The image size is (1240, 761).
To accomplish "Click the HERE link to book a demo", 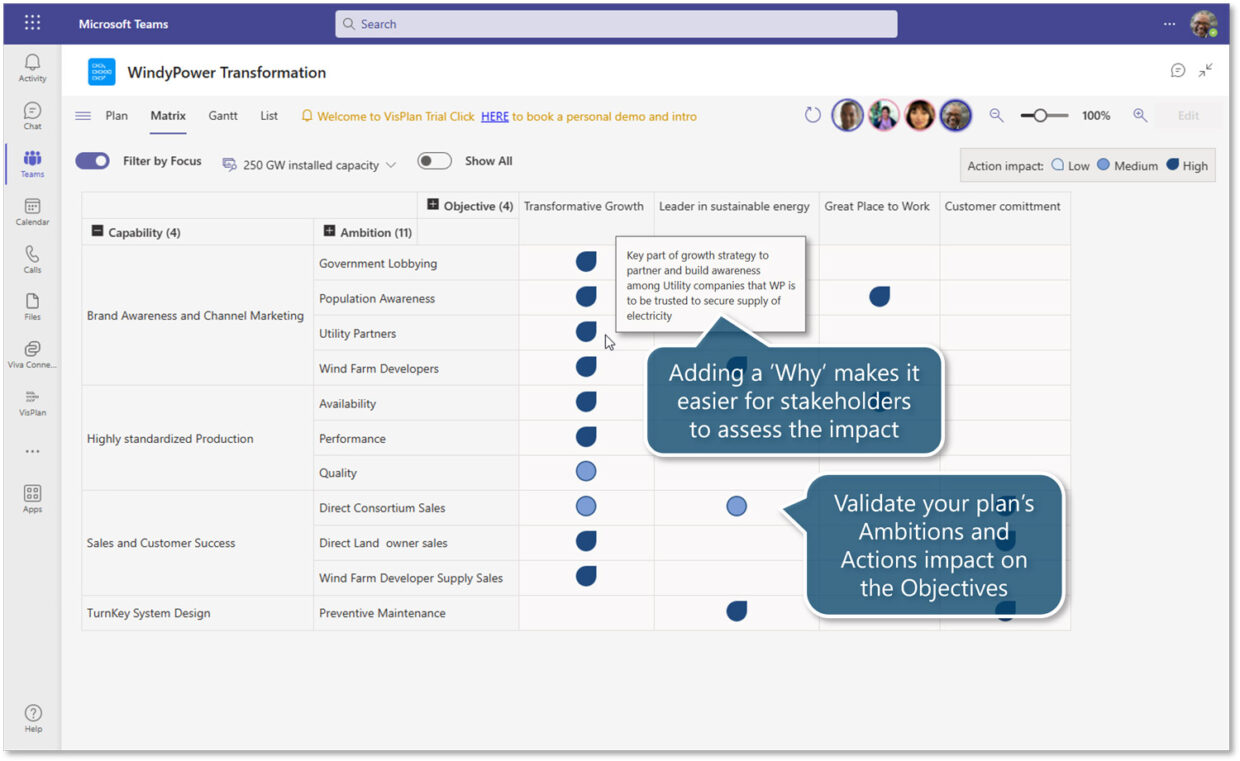I will pyautogui.click(x=494, y=116).
